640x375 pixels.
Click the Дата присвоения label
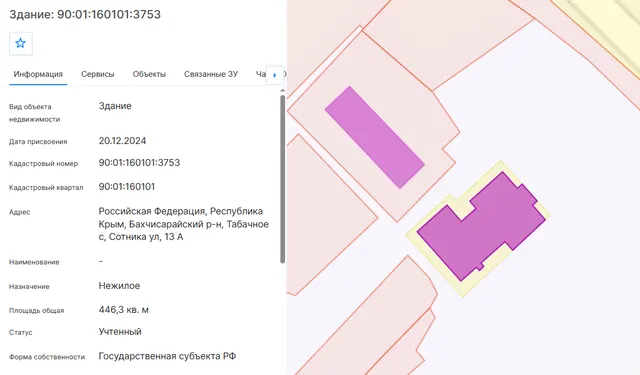click(38, 142)
